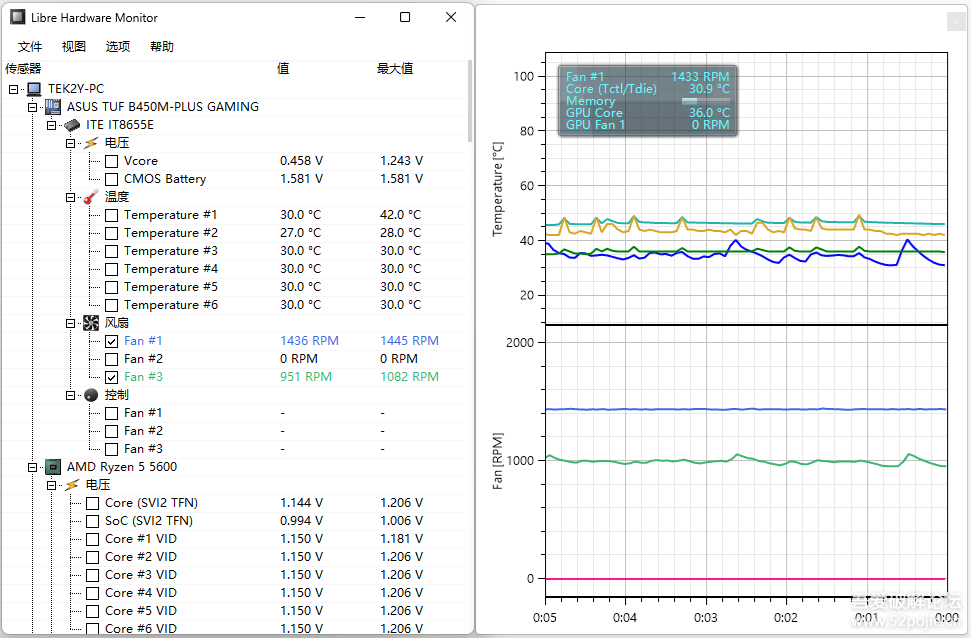971x638 pixels.
Task: Click the TEK2Y-PC computer icon
Action: [33, 87]
